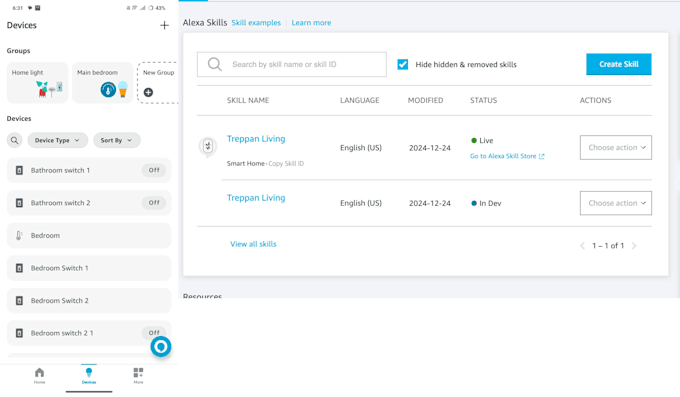Image resolution: width=680 pixels, height=397 pixels.
Task: Toggle Bedroom switch 2 1 Off button
Action: coord(154,333)
